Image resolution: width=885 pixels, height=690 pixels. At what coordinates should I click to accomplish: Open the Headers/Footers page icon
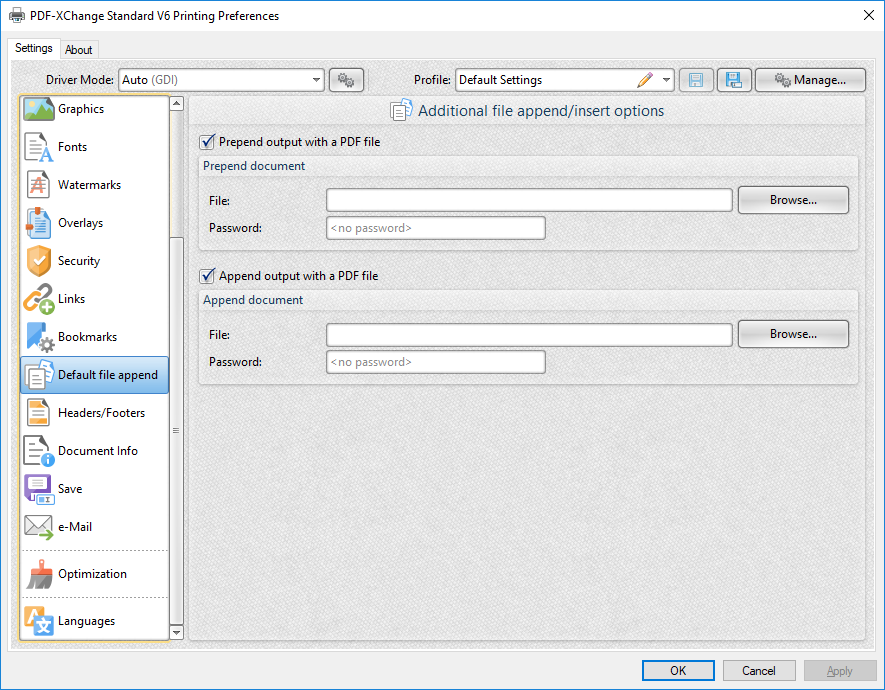coord(38,413)
